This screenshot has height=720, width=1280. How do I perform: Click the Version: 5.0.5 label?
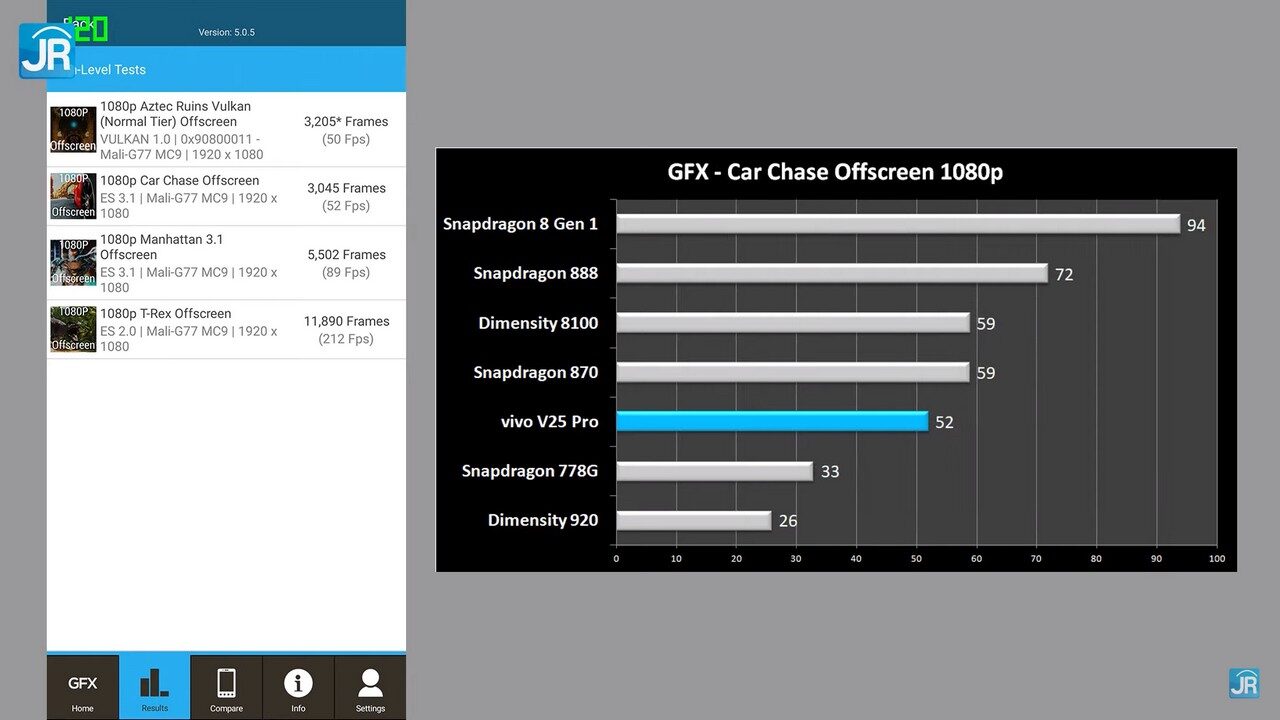click(226, 32)
